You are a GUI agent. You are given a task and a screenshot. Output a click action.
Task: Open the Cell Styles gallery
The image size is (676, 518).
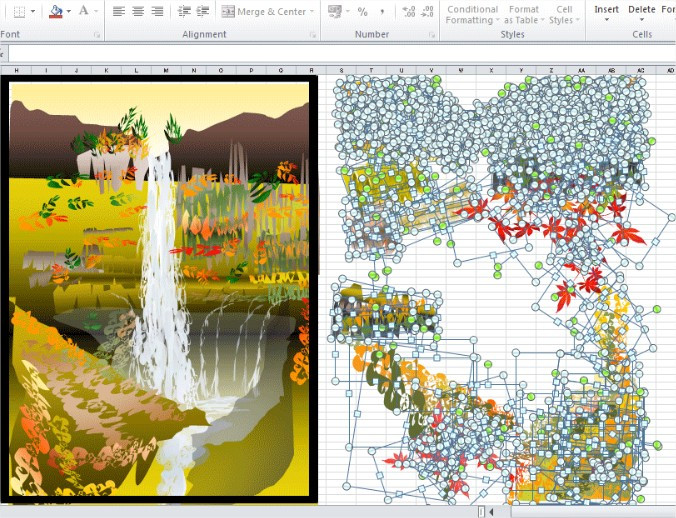(564, 14)
